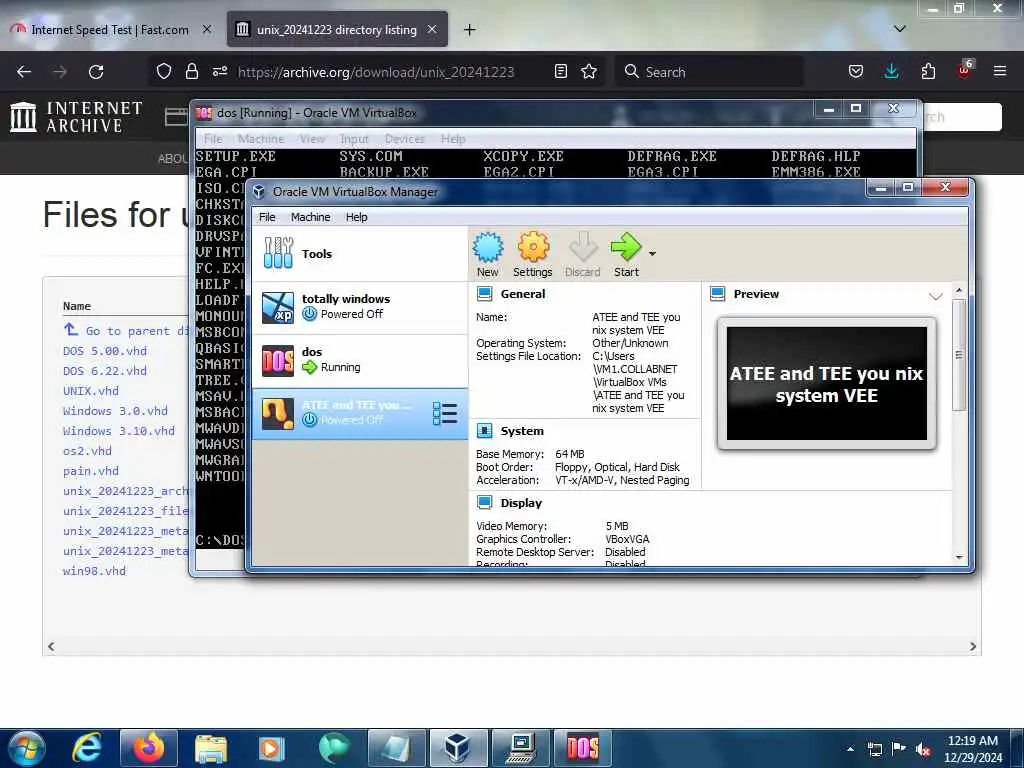Download DOS 5.00.vhd file link
The width and height of the screenshot is (1024, 768).
pos(105,351)
